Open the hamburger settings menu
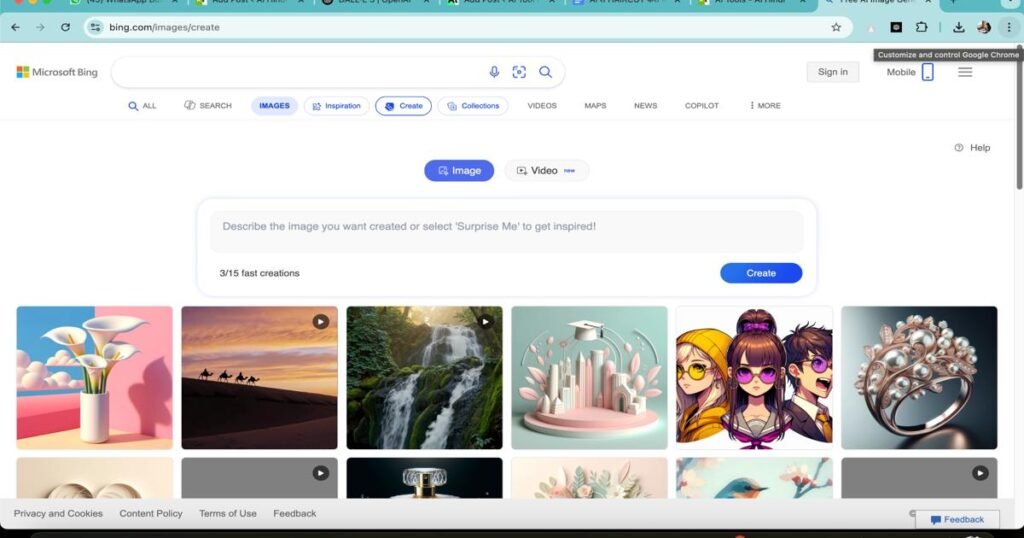1024x538 pixels. [x=965, y=72]
